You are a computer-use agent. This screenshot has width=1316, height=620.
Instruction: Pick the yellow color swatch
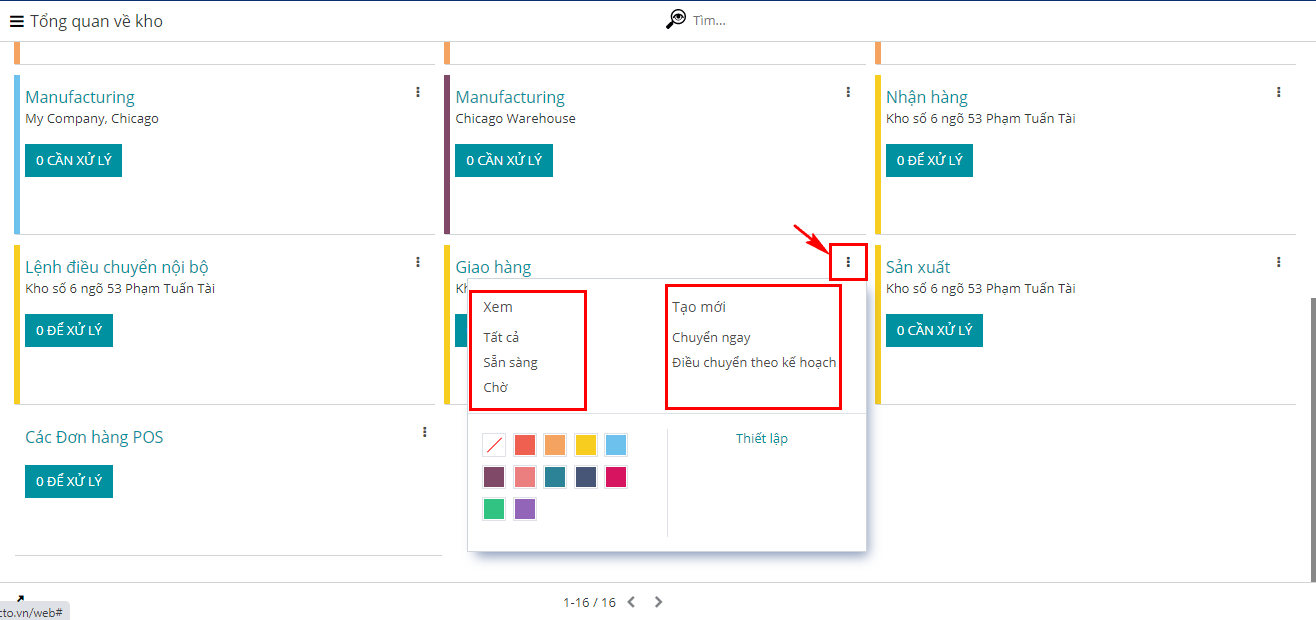585,445
